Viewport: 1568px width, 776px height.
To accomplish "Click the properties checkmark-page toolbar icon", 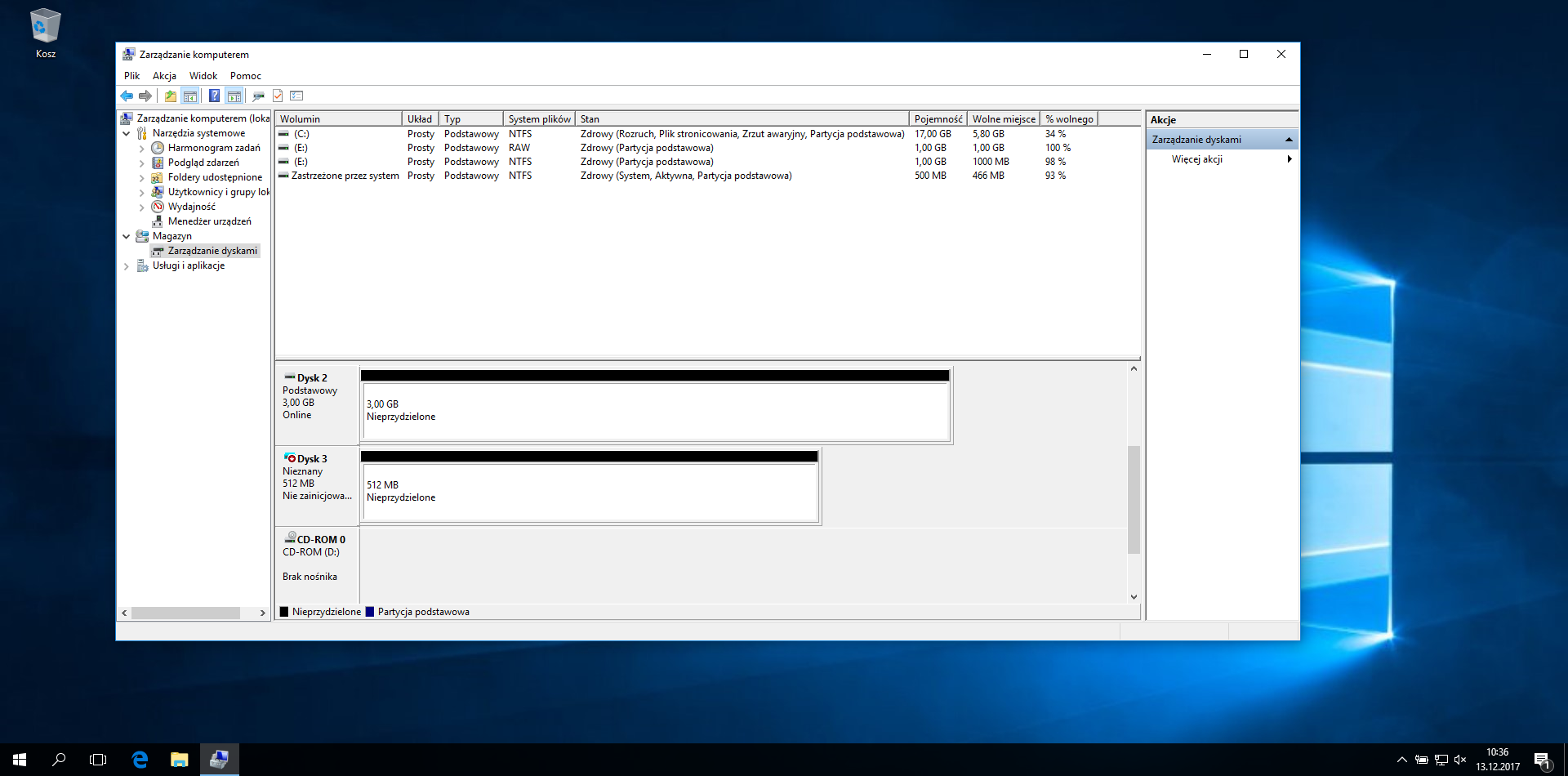I will pyautogui.click(x=278, y=96).
